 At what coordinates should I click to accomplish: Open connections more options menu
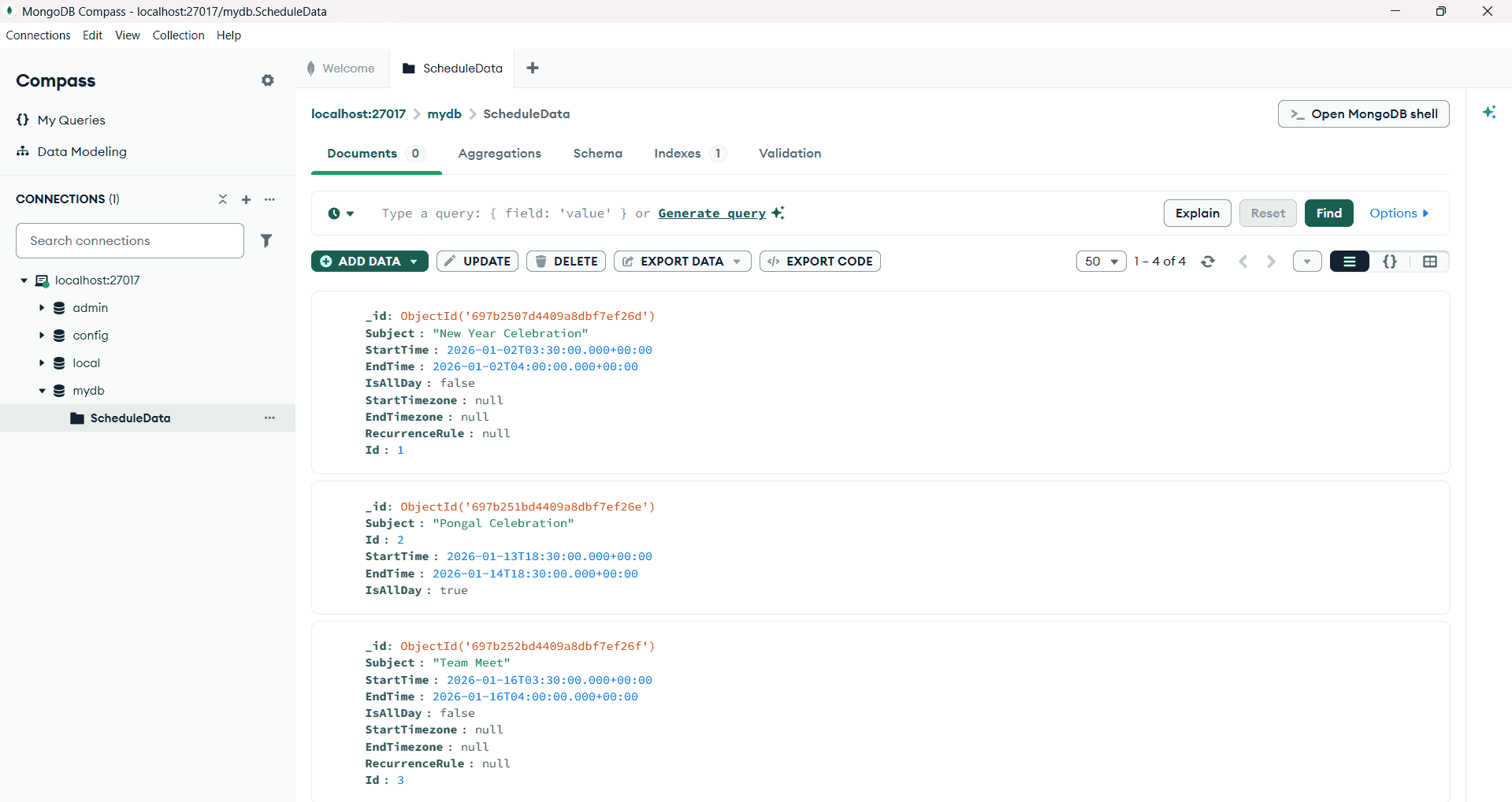269,199
